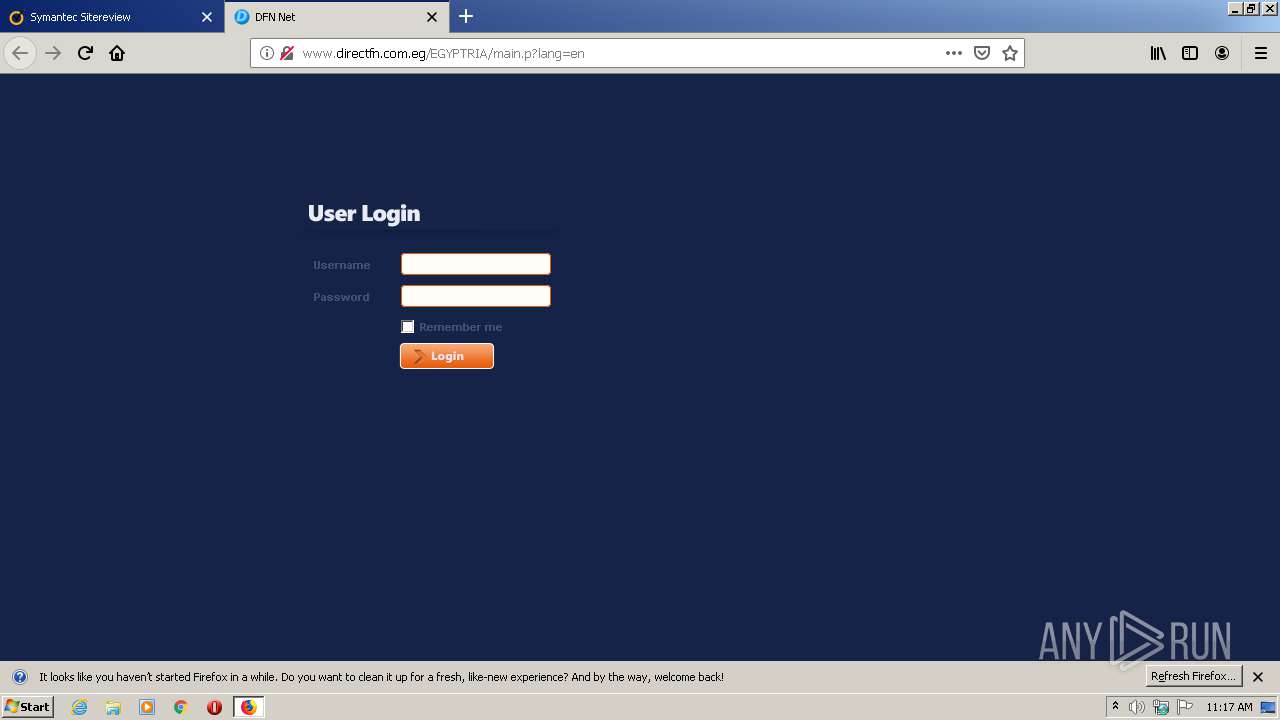Close the DFN Net tab
Viewport: 1280px width, 720px height.
432,17
